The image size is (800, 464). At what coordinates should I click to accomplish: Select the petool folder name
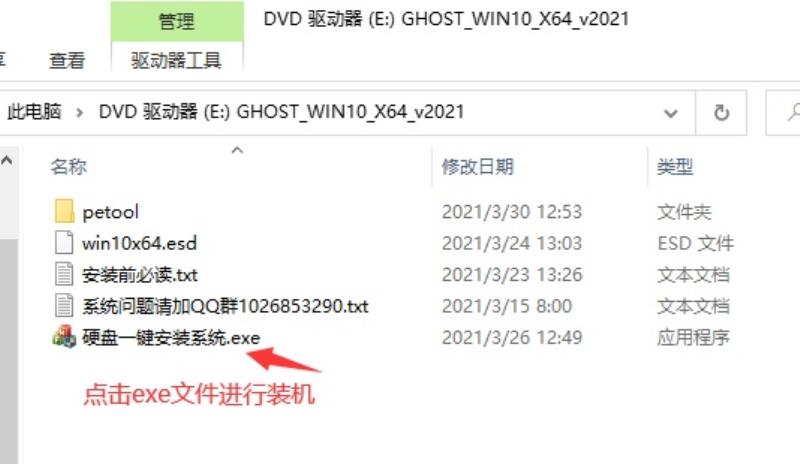(111, 212)
